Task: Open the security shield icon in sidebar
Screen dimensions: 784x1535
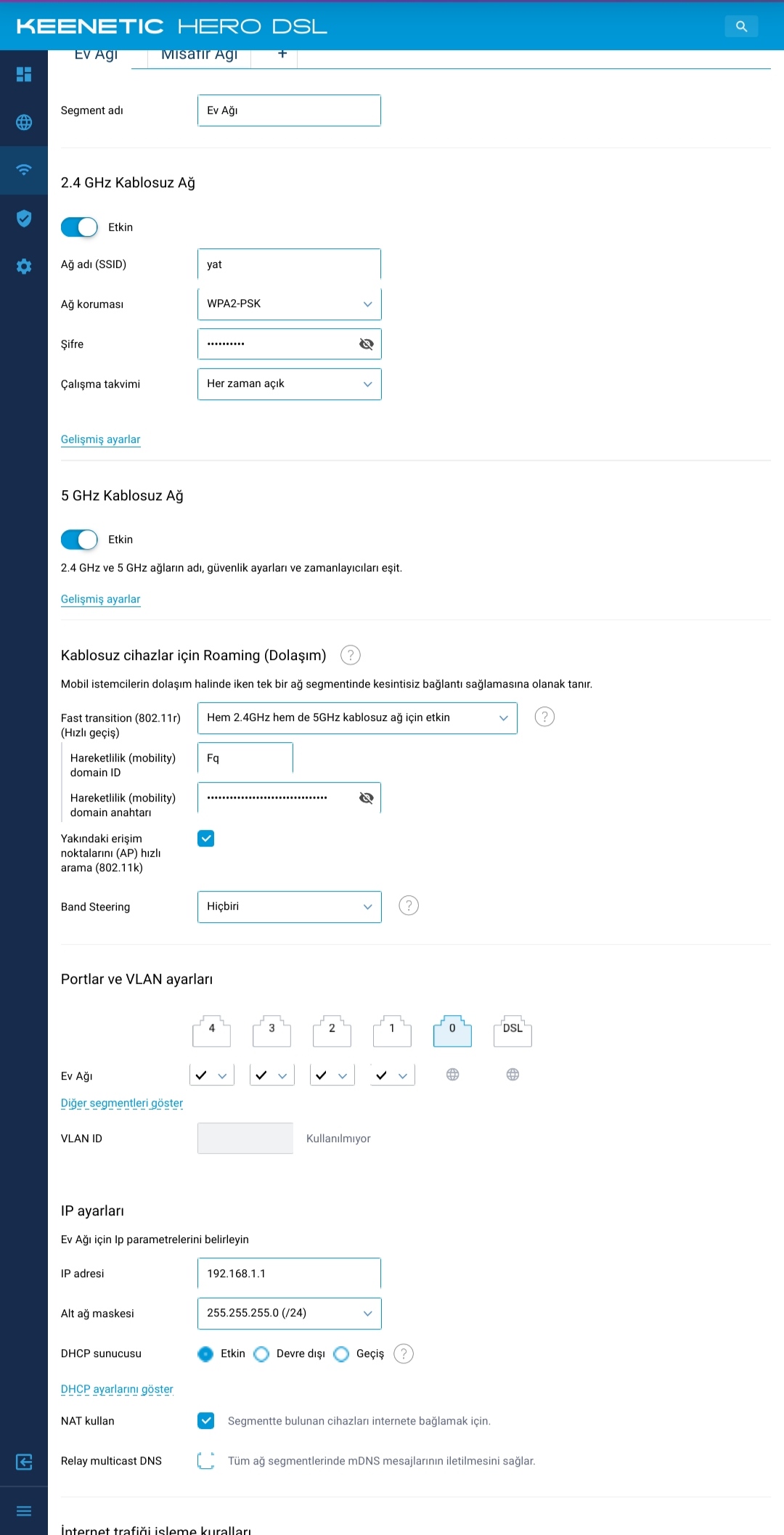Action: click(x=24, y=219)
